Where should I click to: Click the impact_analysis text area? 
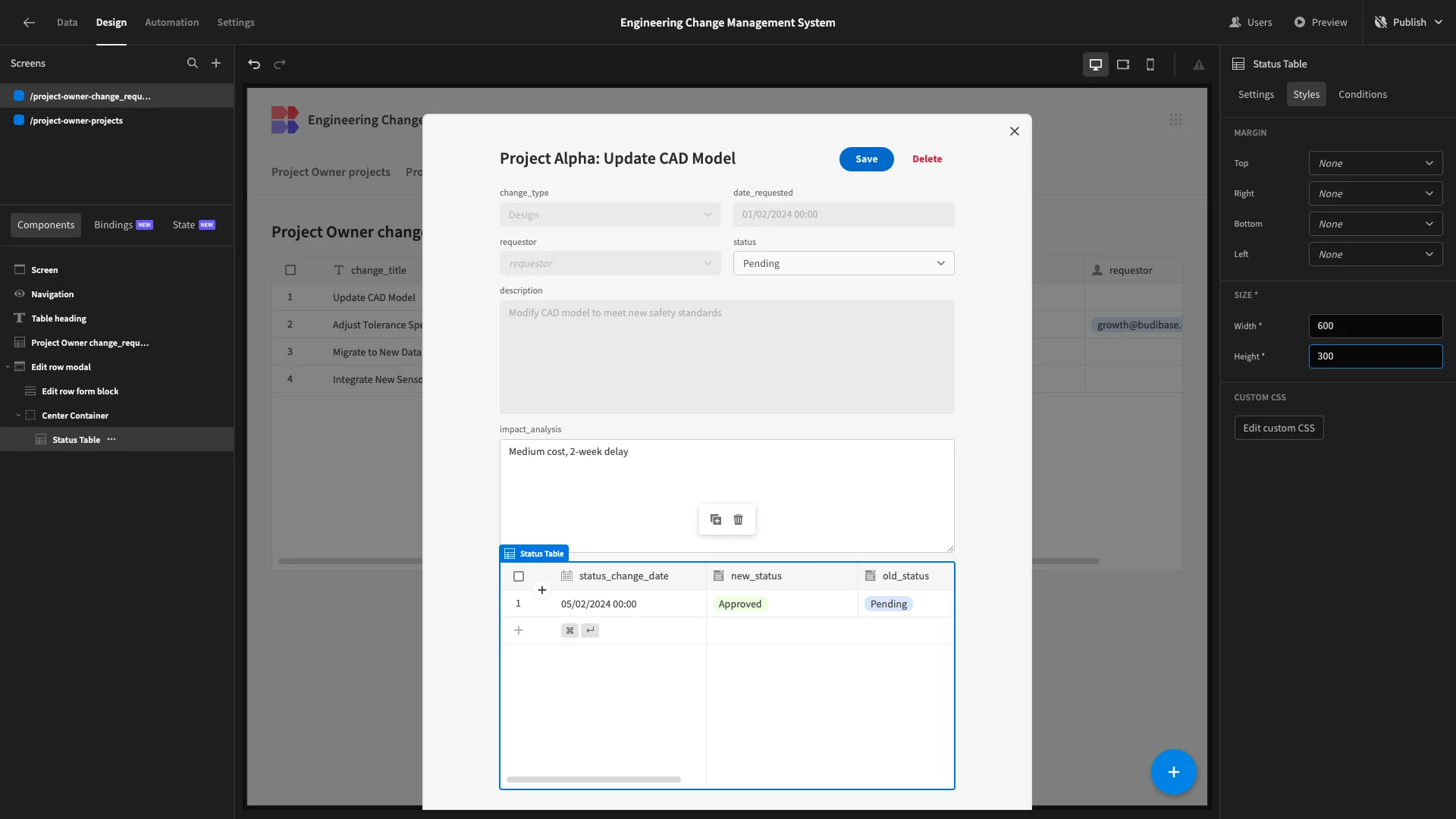726,496
